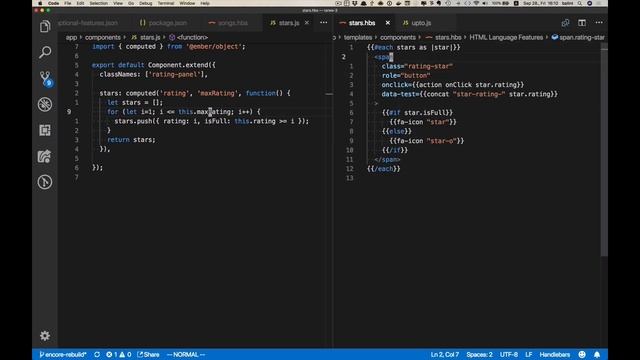Image resolution: width=640 pixels, height=360 pixels.
Task: Click the Share button in status bar
Action: (149, 355)
